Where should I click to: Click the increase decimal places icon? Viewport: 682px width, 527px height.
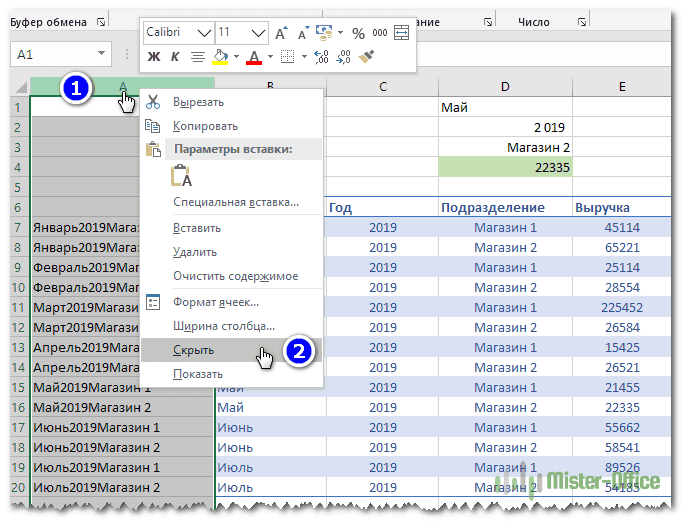point(321,58)
